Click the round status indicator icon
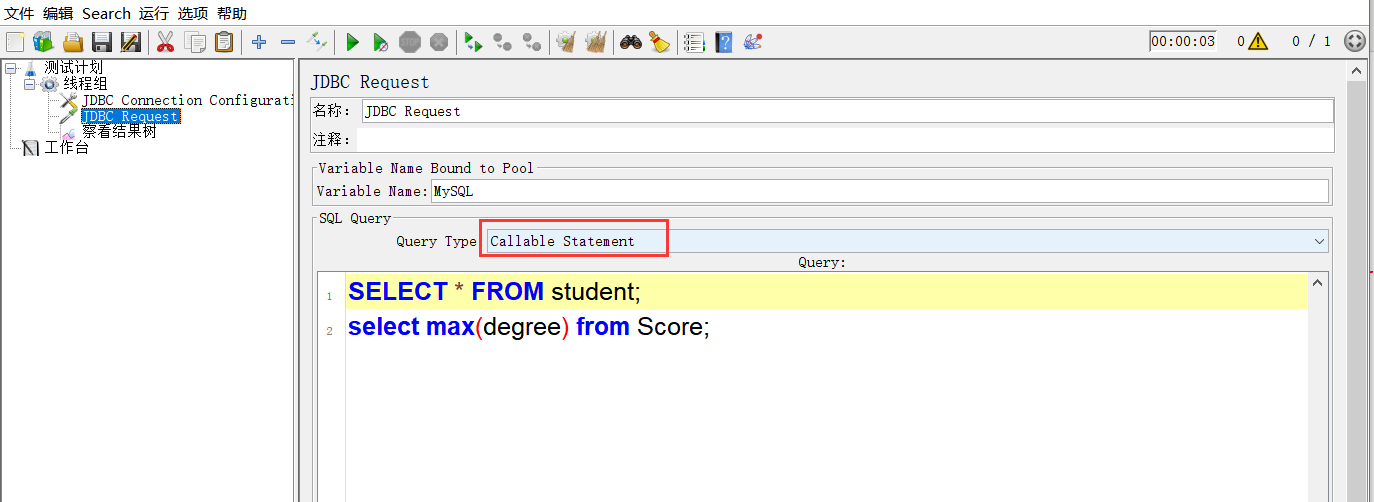Screen dimensions: 1374x502 coord(1355,42)
